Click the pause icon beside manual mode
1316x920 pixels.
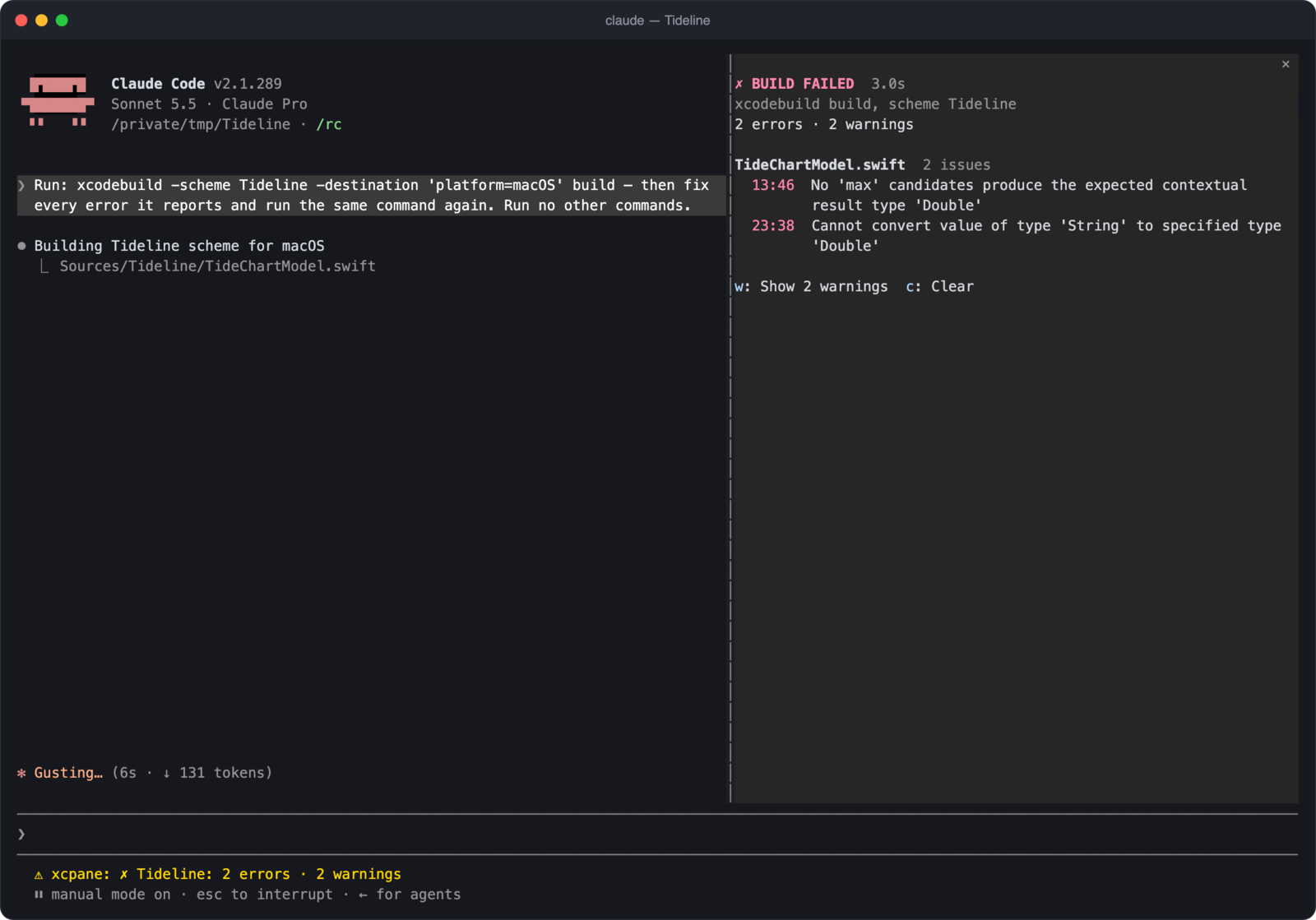(x=39, y=895)
